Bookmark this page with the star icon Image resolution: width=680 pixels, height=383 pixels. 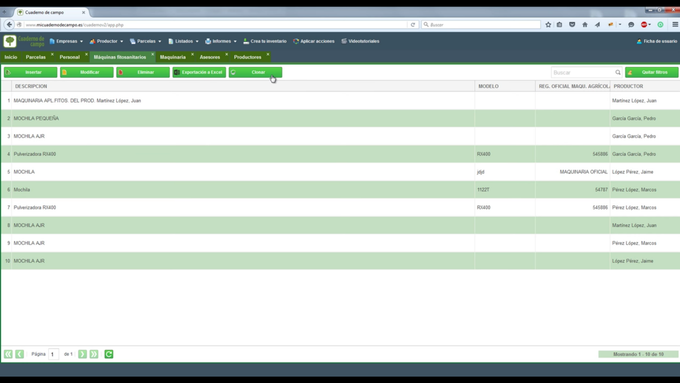(x=548, y=25)
